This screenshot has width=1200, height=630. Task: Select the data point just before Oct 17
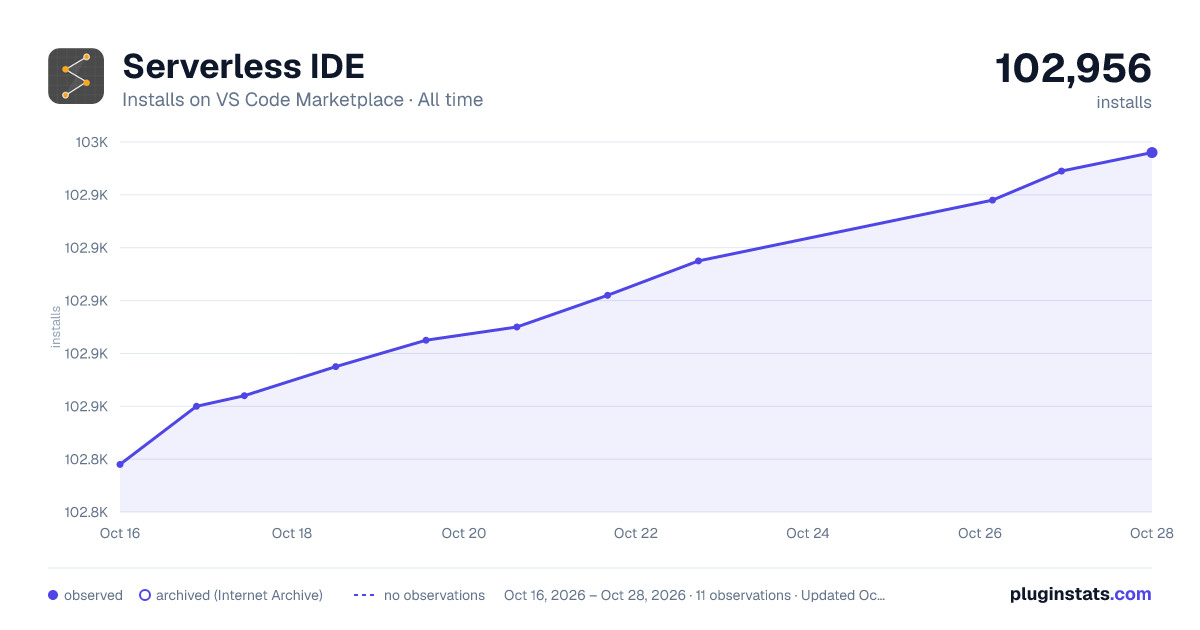click(196, 406)
